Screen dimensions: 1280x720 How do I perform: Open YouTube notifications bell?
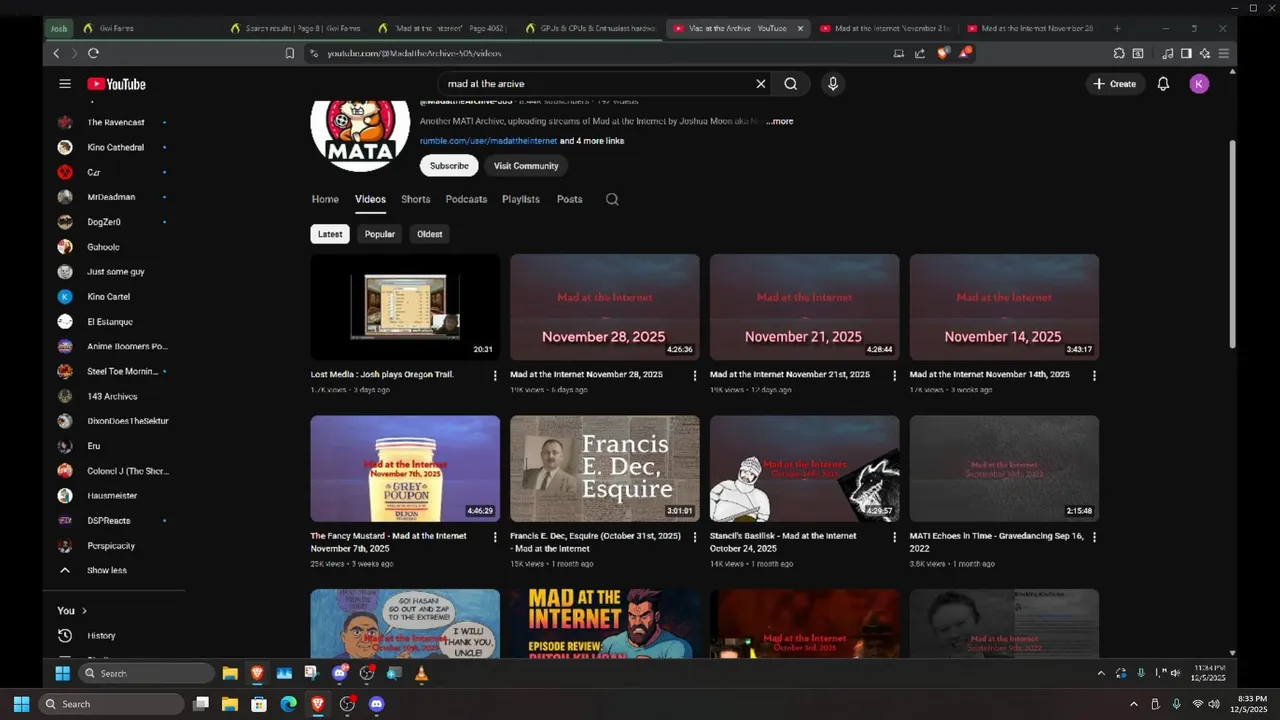point(1163,84)
